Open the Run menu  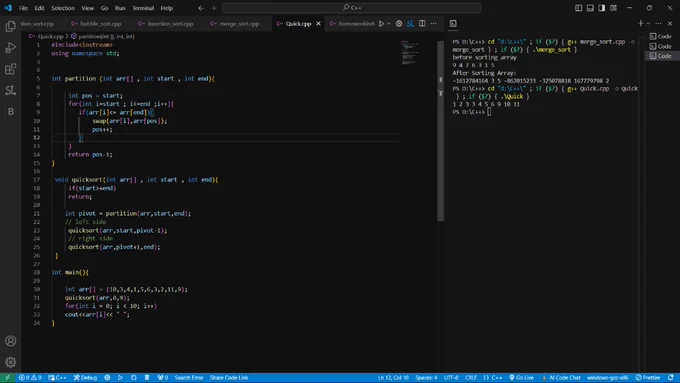coord(120,8)
